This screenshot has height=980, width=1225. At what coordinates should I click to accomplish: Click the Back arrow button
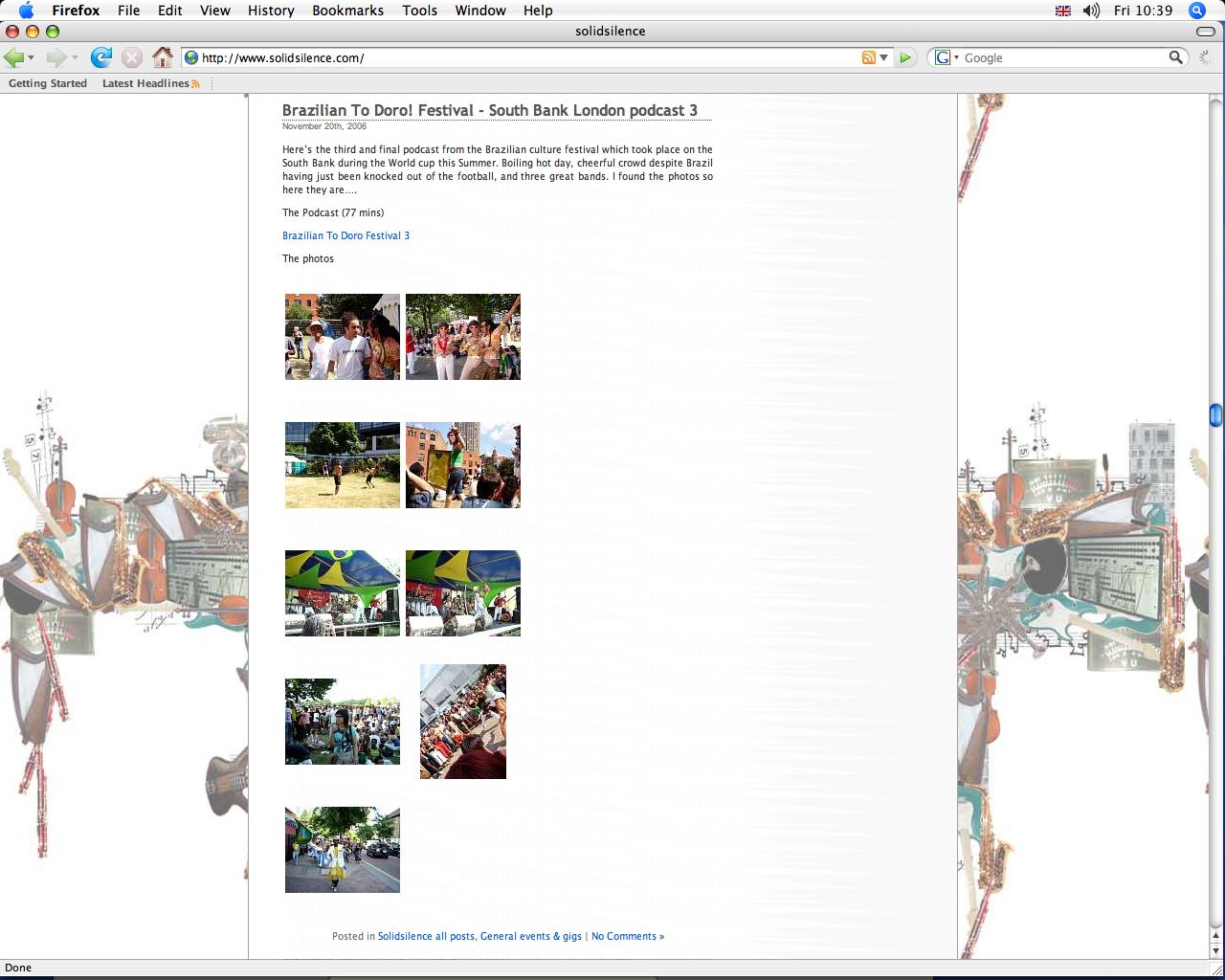tap(14, 57)
